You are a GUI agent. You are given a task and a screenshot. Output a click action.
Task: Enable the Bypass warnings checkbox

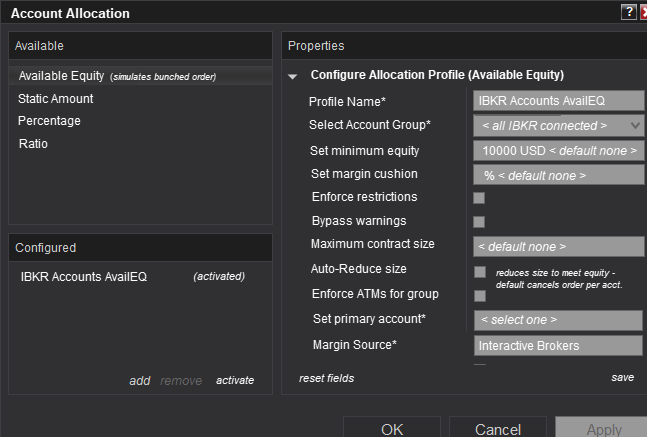(479, 222)
